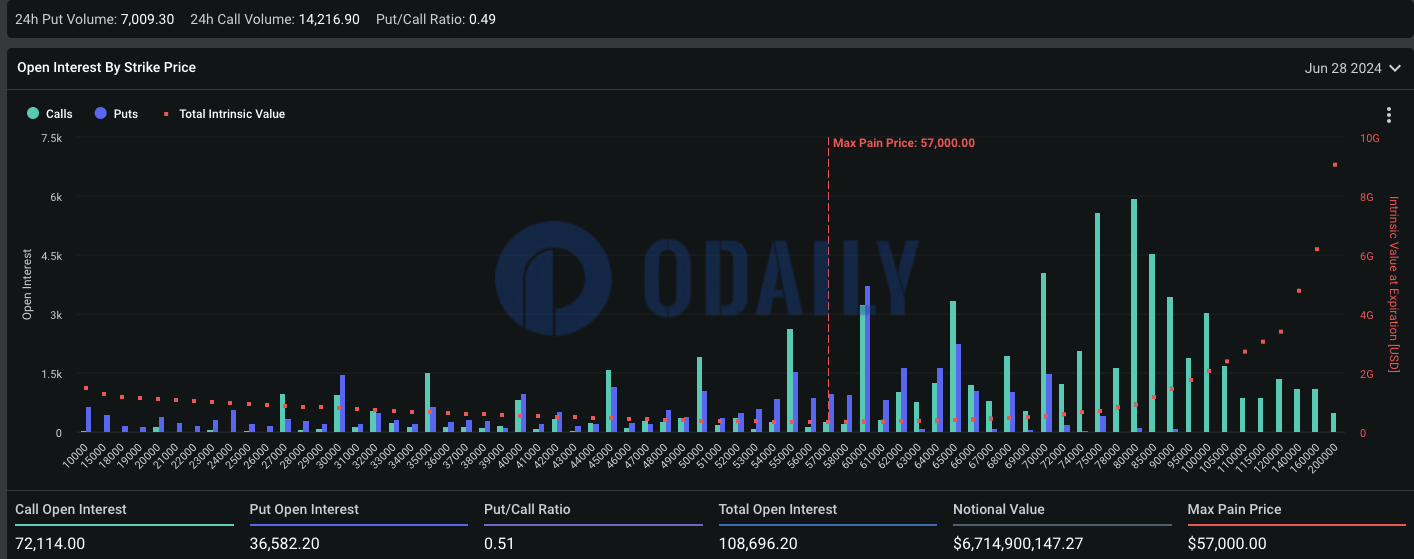1414x559 pixels.
Task: Select the tallest Calls bar at strike 80000
Action: point(1134,315)
